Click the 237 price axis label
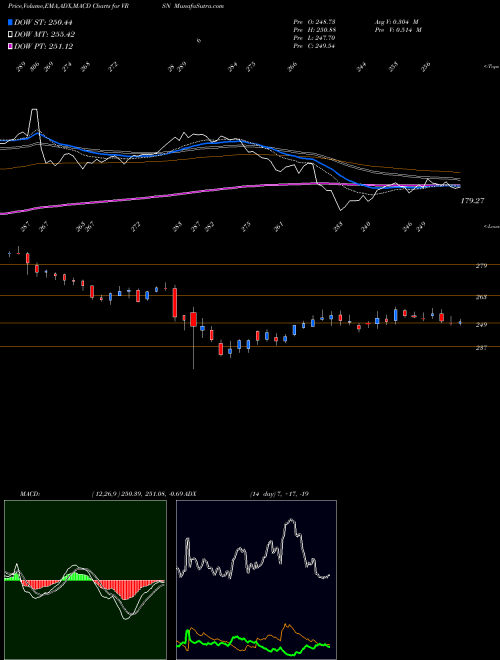The width and height of the screenshot is (500, 660). (481, 348)
